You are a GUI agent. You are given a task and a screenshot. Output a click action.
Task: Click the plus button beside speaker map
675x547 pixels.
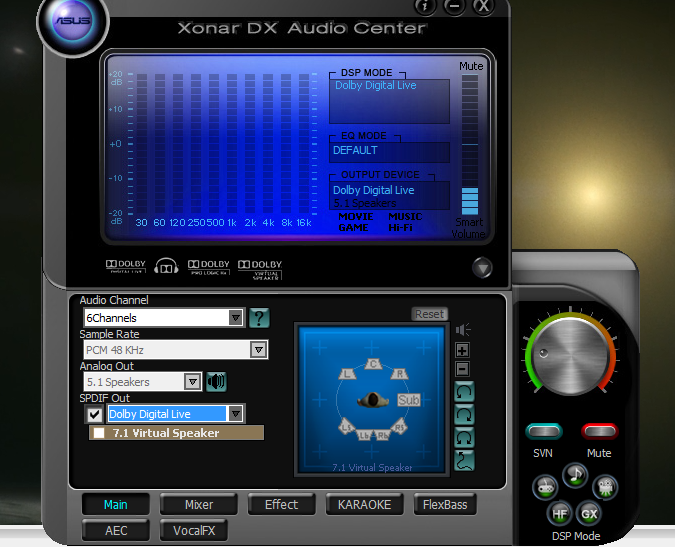(x=462, y=350)
